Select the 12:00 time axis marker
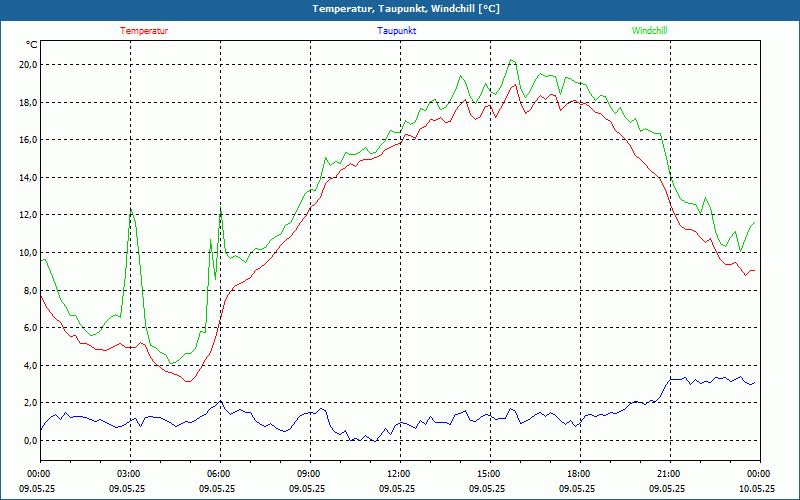 coord(399,473)
